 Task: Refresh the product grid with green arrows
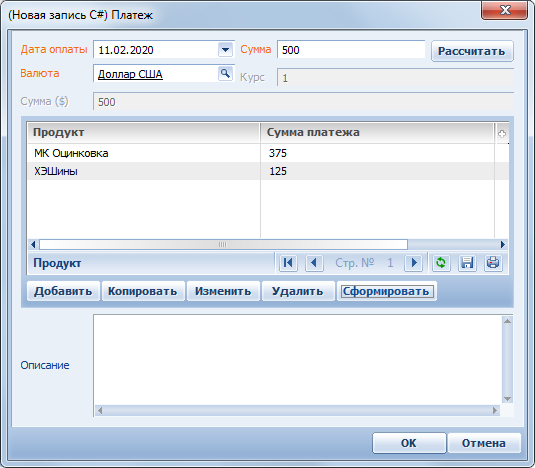pyautogui.click(x=441, y=263)
